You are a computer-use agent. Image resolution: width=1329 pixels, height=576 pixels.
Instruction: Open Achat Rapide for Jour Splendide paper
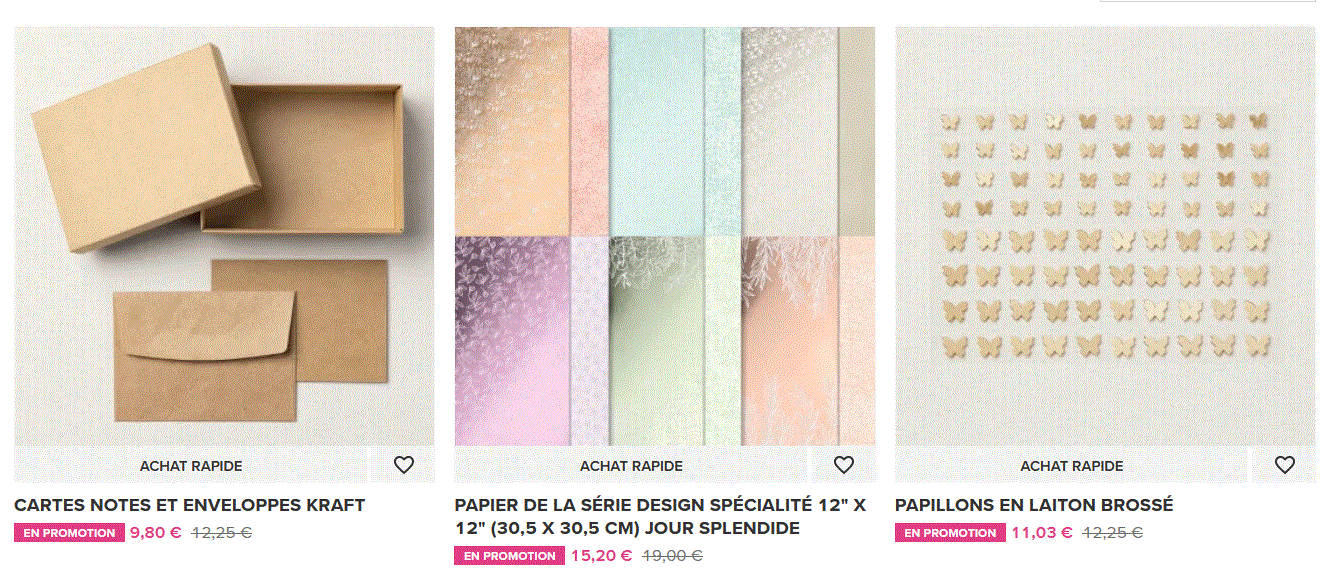coord(631,466)
